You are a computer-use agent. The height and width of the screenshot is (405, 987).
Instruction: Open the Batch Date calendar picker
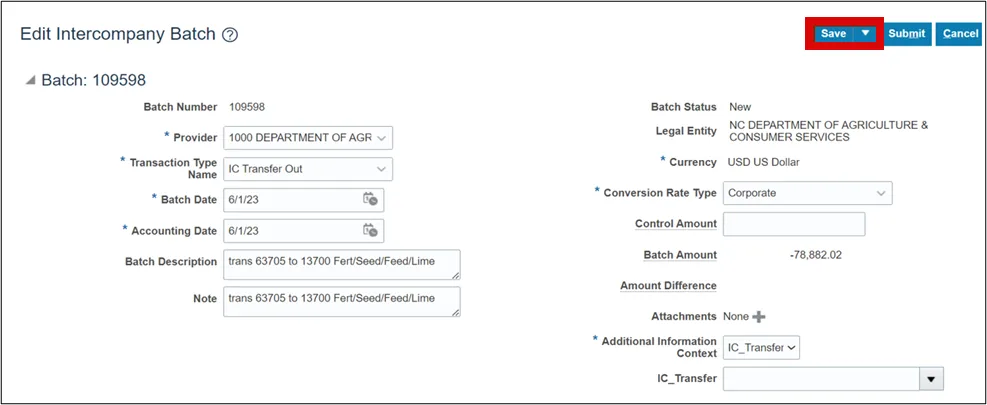pyautogui.click(x=370, y=199)
